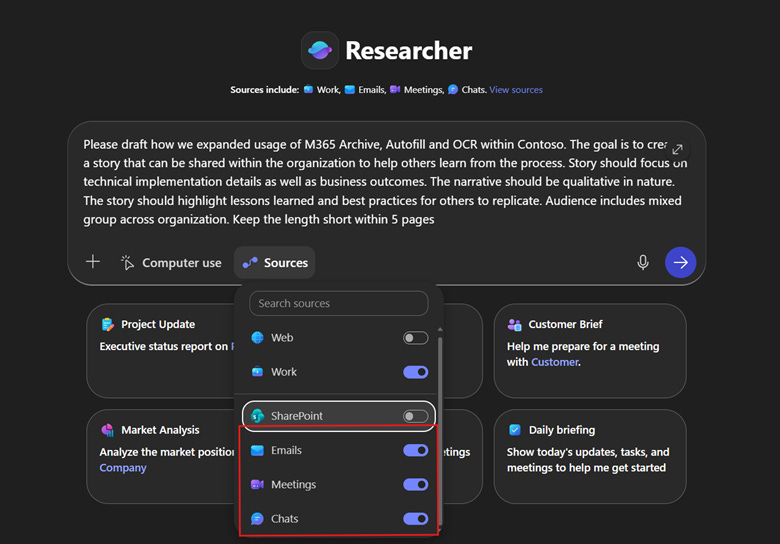The width and height of the screenshot is (780, 544).
Task: Select the Chats row label
Action: [285, 519]
